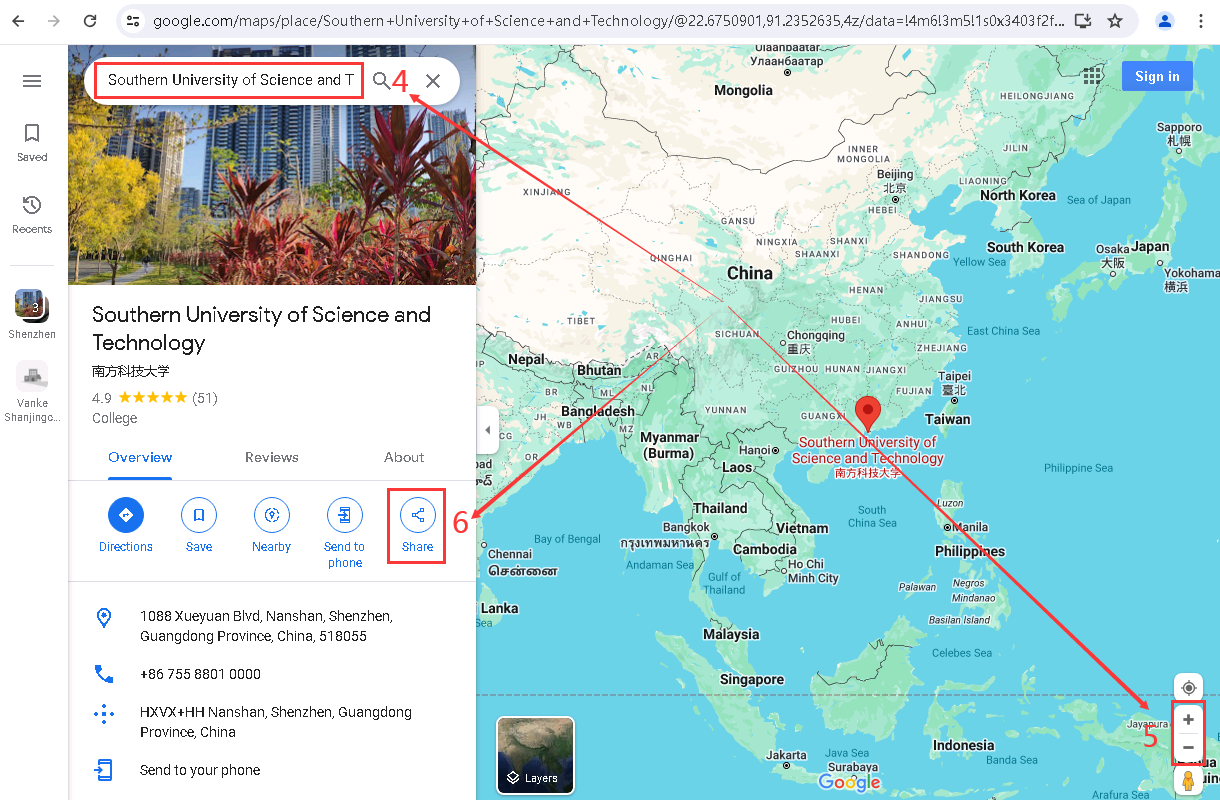Collapse the side panel with the arrow
Image resolution: width=1220 pixels, height=800 pixels.
click(488, 430)
